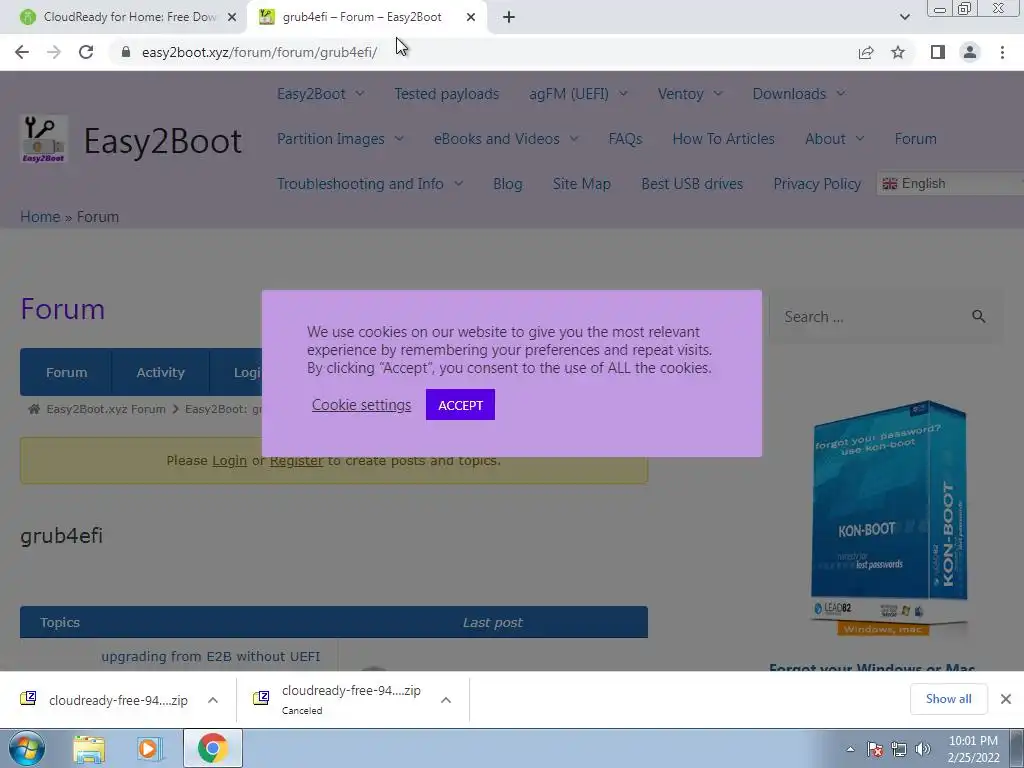Image resolution: width=1024 pixels, height=768 pixels.
Task: Open the Chrome profile menu
Action: pyautogui.click(x=970, y=52)
